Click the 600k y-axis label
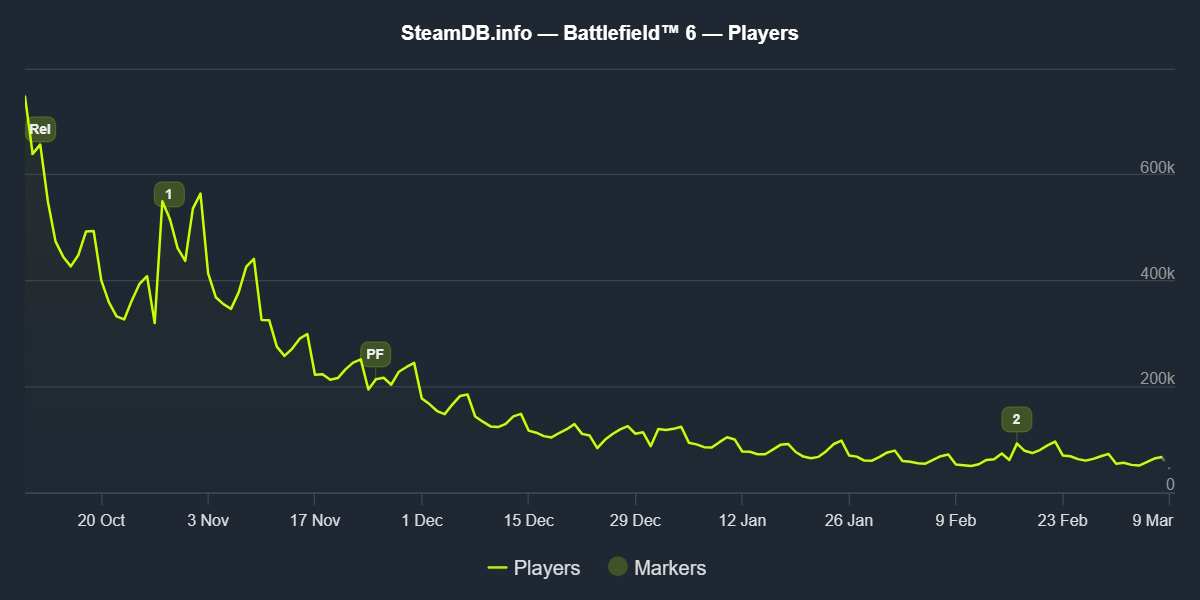The image size is (1200, 600). [x=1157, y=168]
